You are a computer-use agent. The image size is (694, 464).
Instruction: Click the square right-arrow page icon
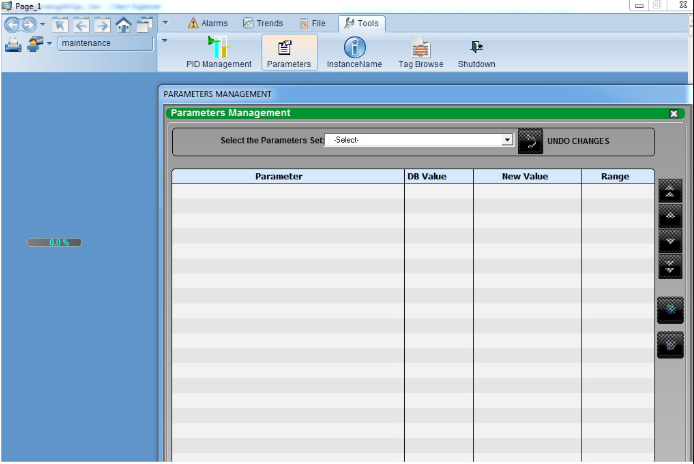tap(102, 25)
